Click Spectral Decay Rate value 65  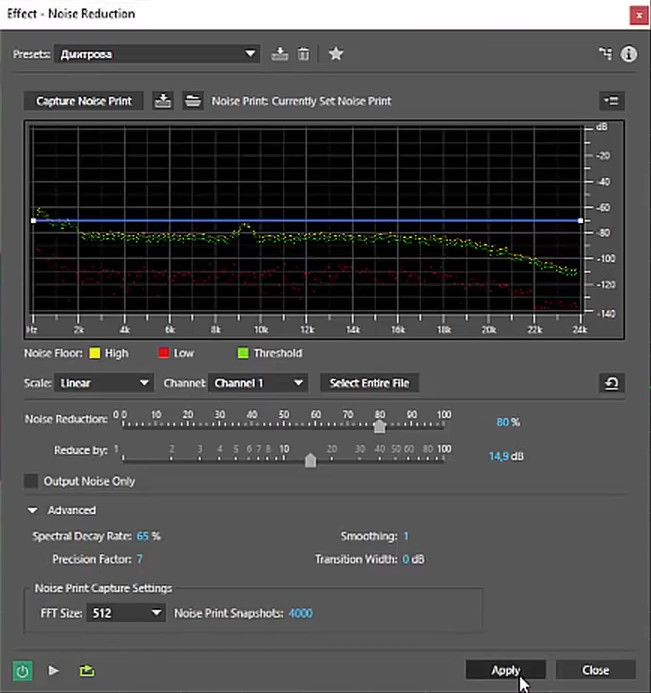142,536
